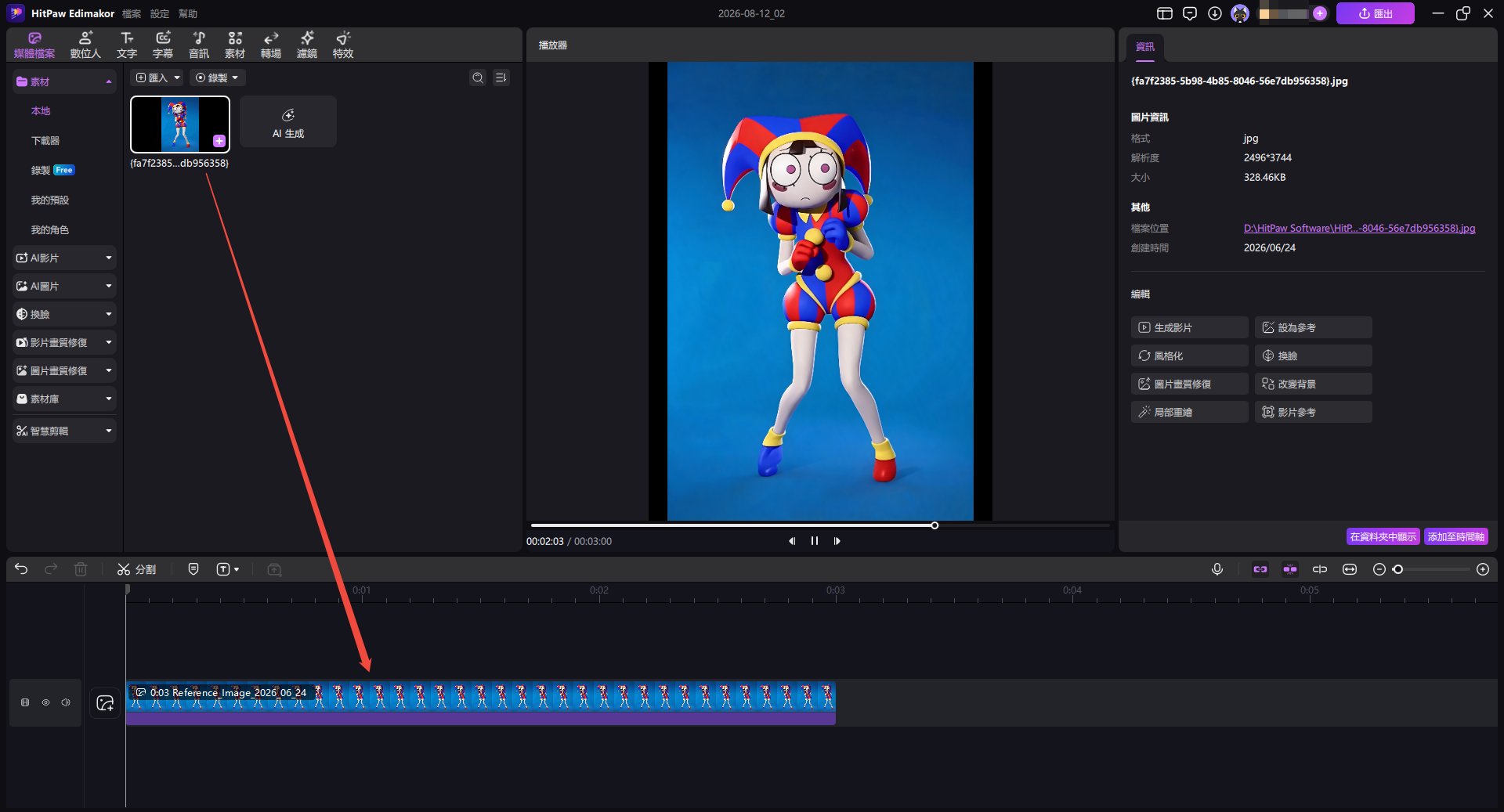The width and height of the screenshot is (1504, 812).
Task: Open the 素材 stock assets toolbar panel
Action: tap(235, 45)
